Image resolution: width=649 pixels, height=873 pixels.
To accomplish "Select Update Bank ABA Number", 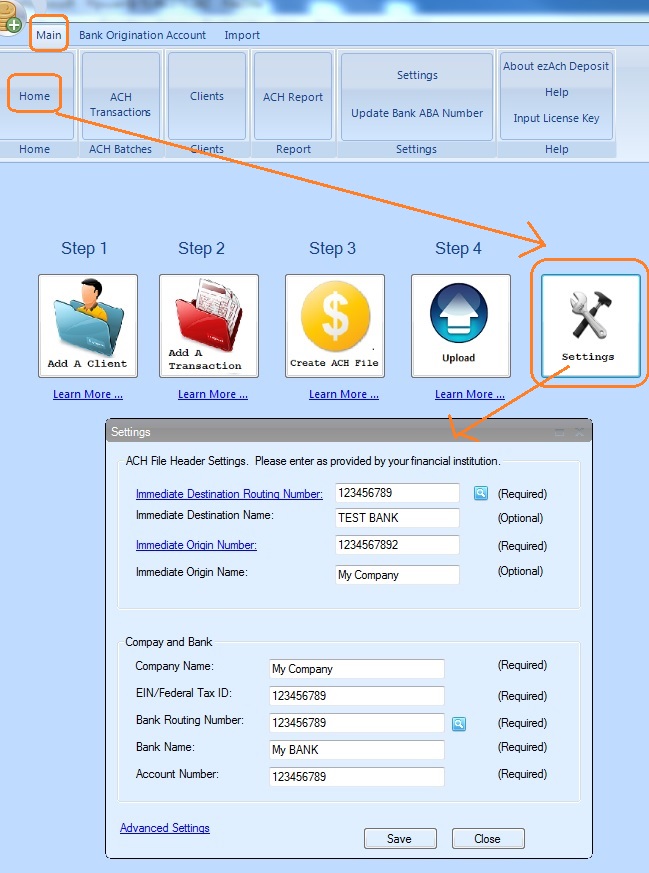I will [417, 113].
